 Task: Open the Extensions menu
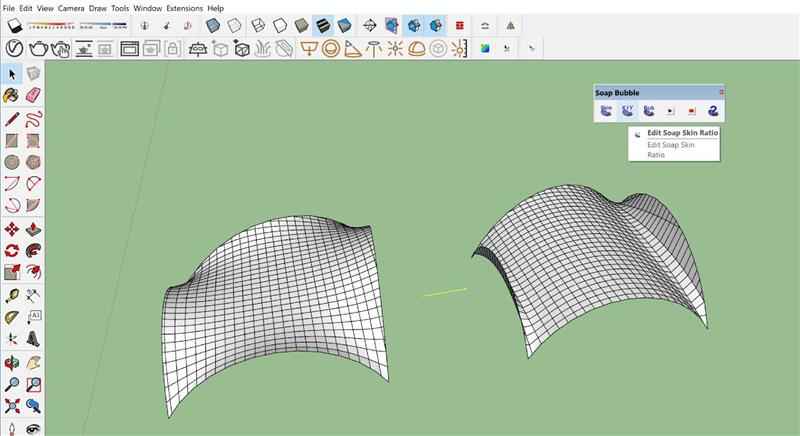pyautogui.click(x=185, y=8)
